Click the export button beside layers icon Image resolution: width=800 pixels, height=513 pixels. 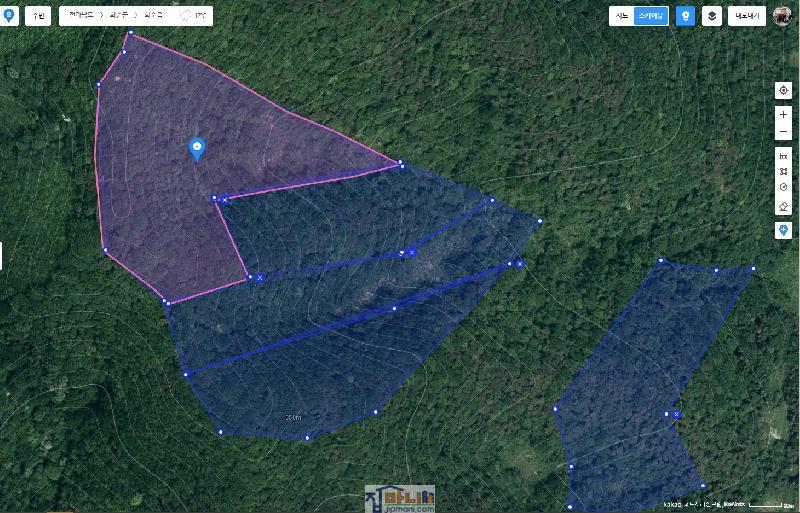(746, 16)
